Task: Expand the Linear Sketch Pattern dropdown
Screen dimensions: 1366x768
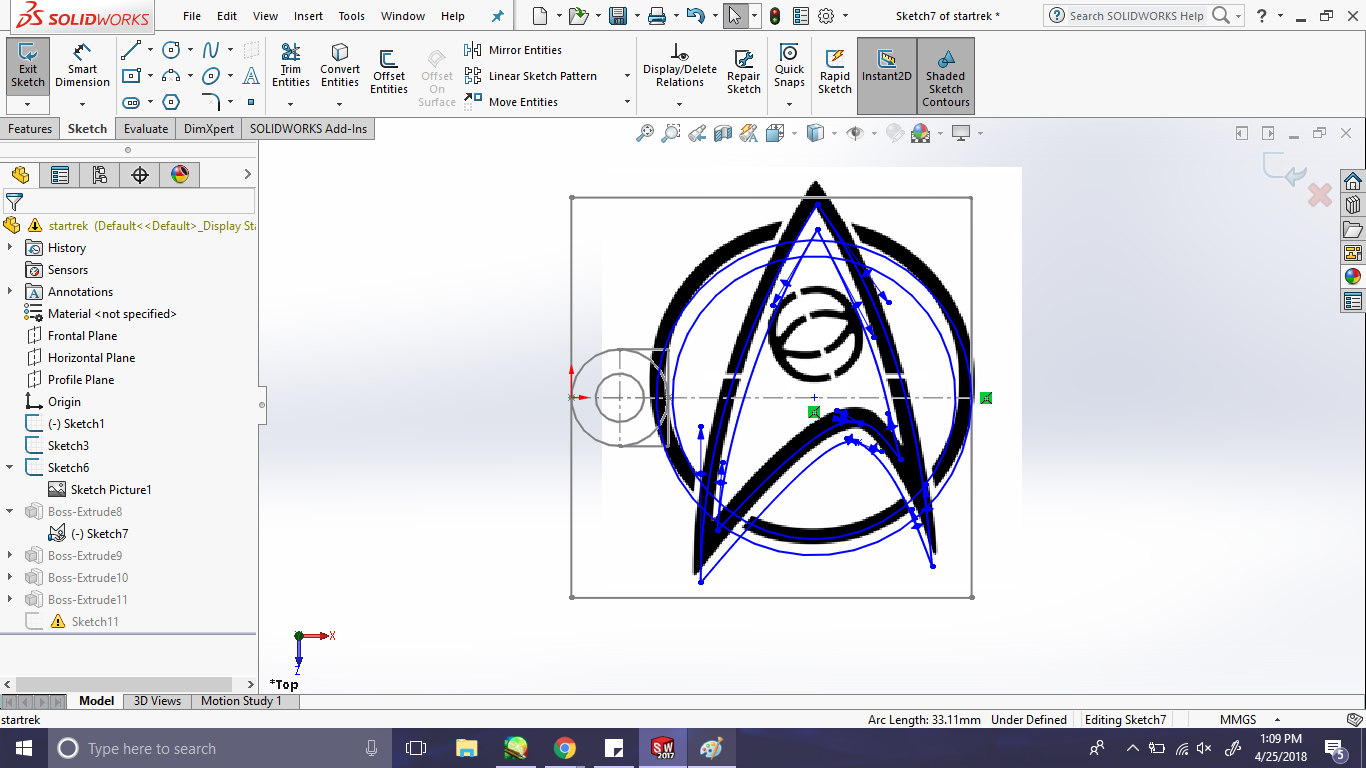Action: tap(627, 76)
